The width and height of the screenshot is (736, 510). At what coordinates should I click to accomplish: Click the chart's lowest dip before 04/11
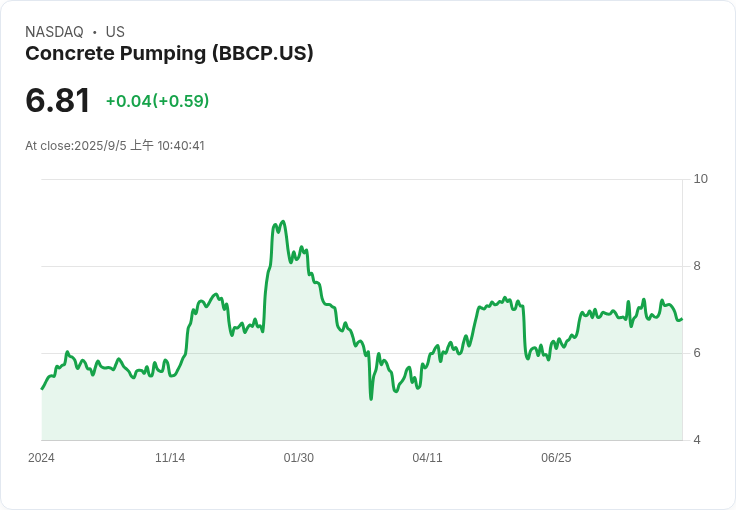coord(371,399)
